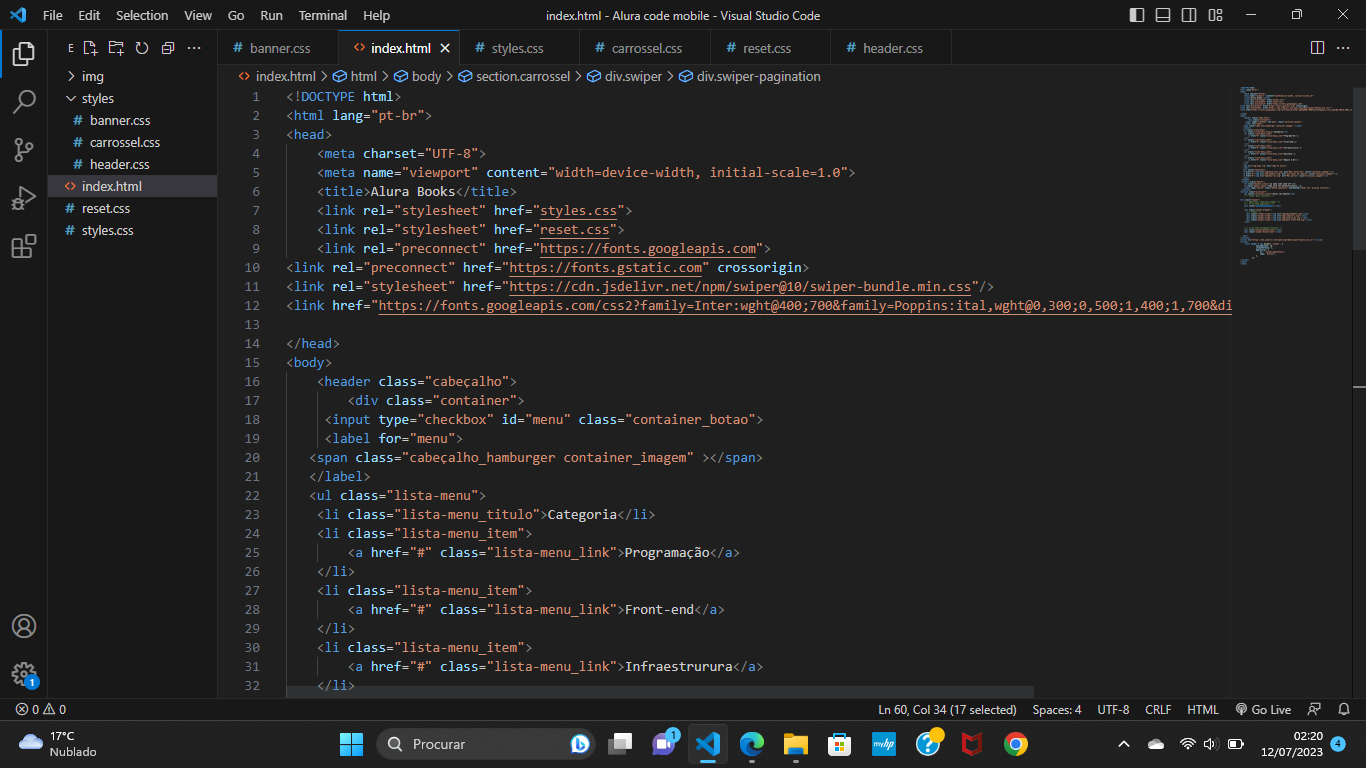Create a new file in Explorer
Viewport: 1366px width, 768px height.
coord(90,48)
